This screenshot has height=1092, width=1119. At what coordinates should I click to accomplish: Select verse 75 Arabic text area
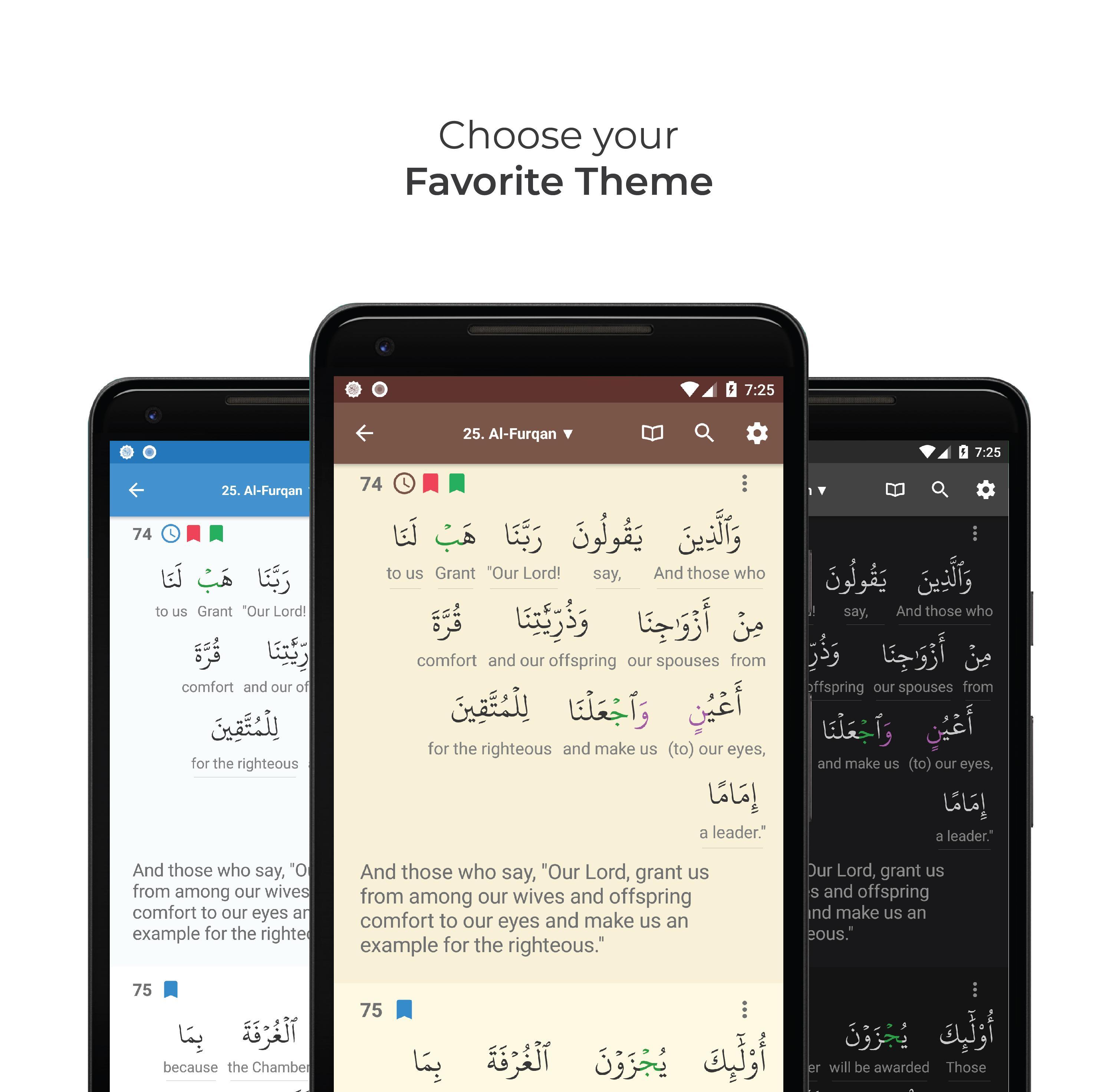(562, 1064)
